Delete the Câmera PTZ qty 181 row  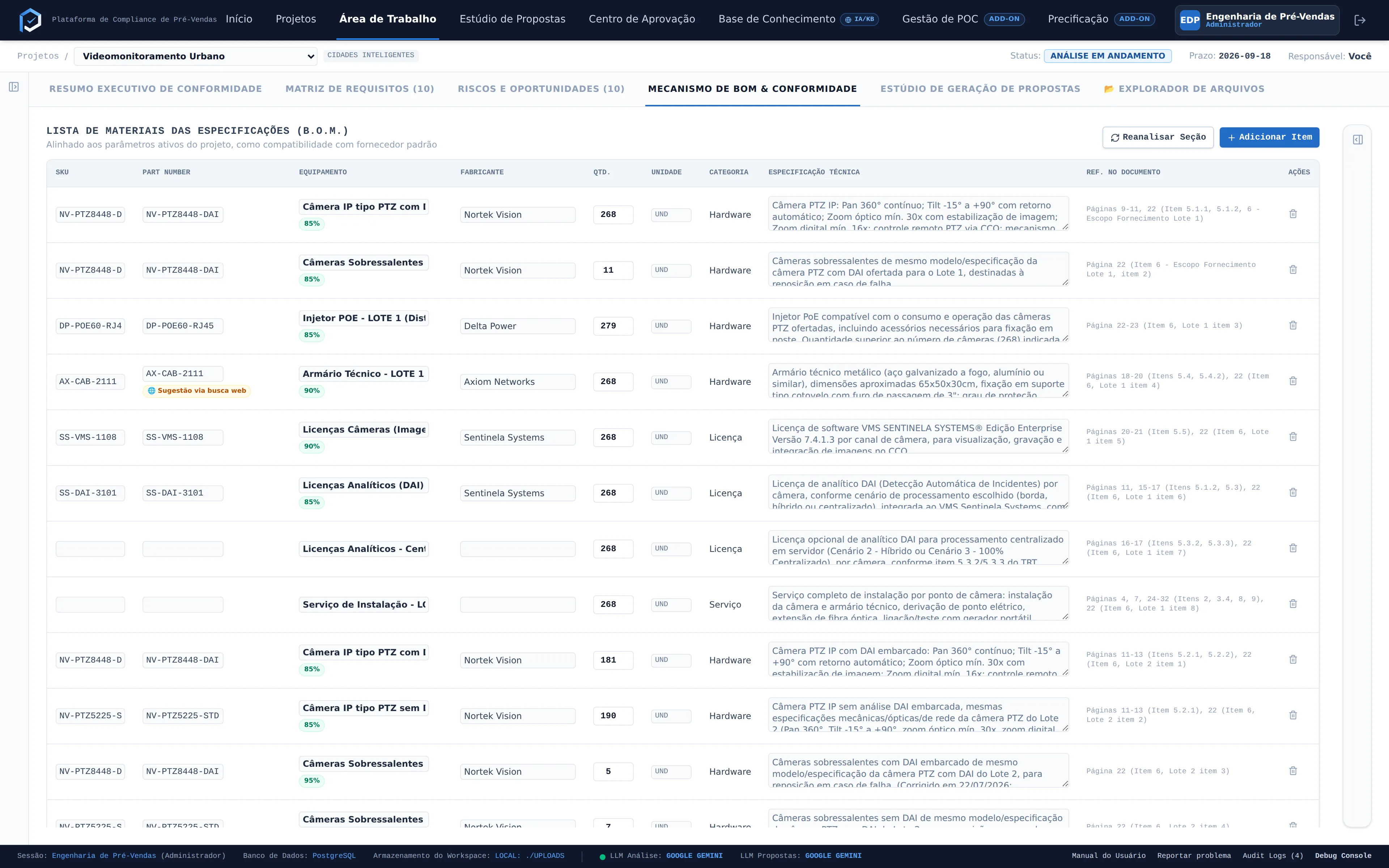point(1293,659)
